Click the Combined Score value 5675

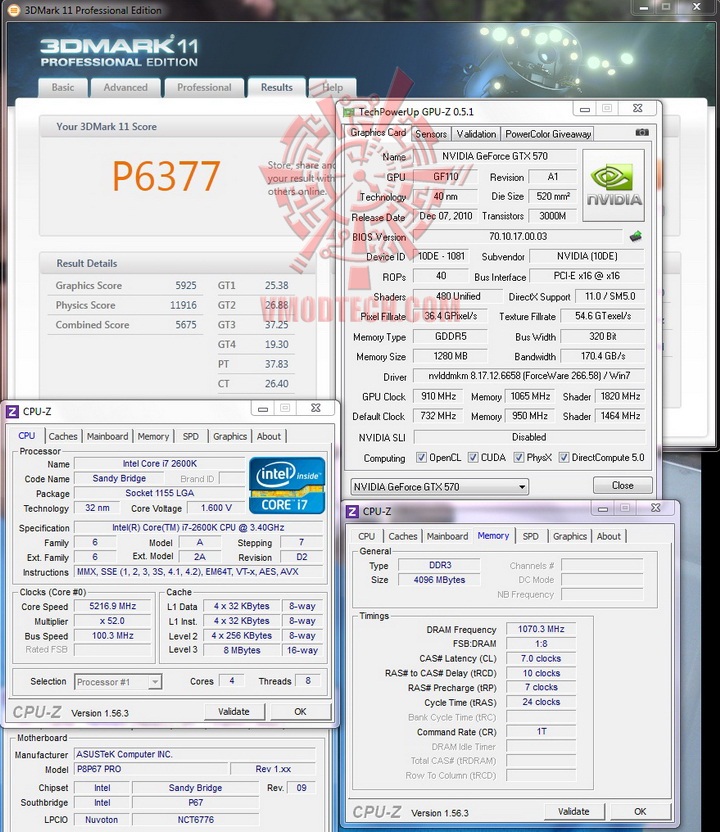click(186, 325)
